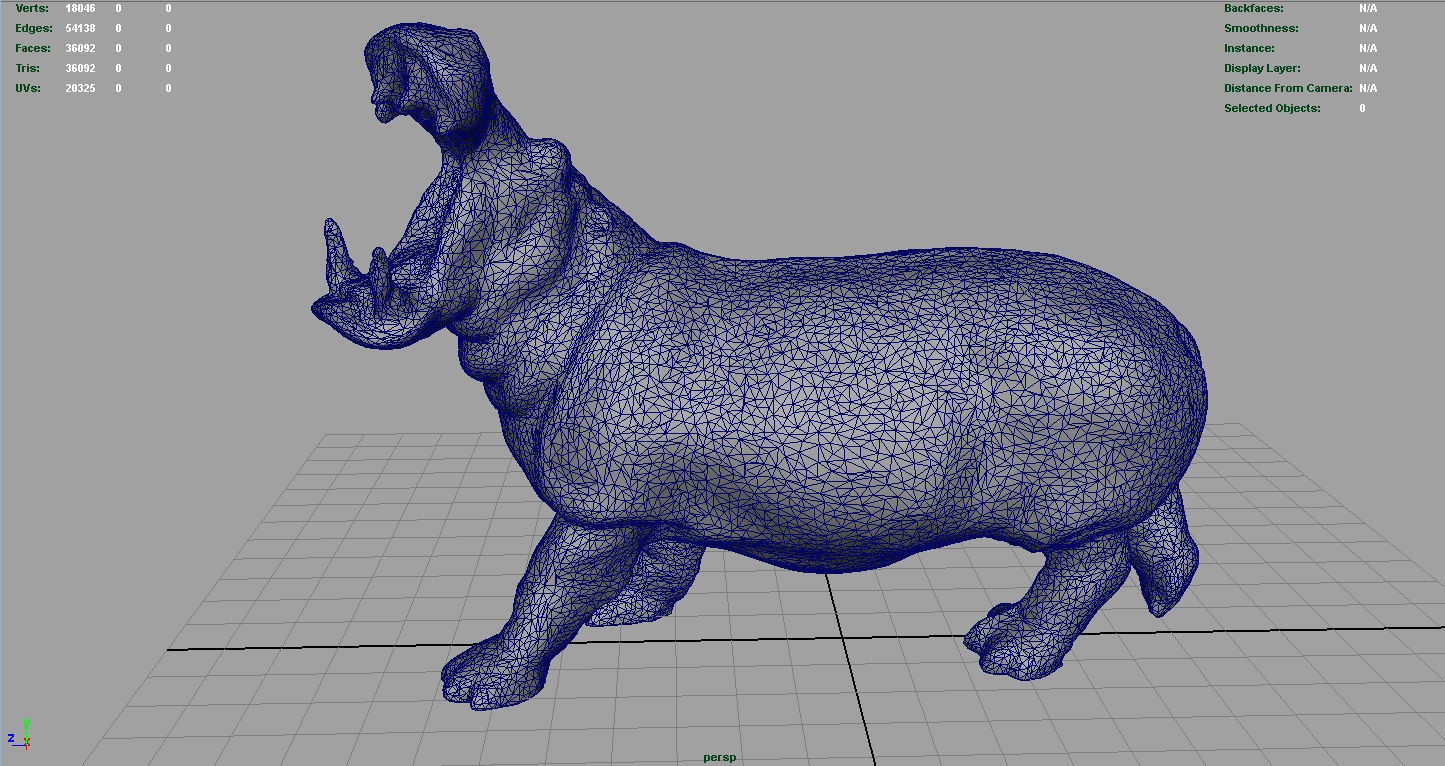Click the N/A value beside Instance
The width and height of the screenshot is (1445, 766).
(1368, 48)
